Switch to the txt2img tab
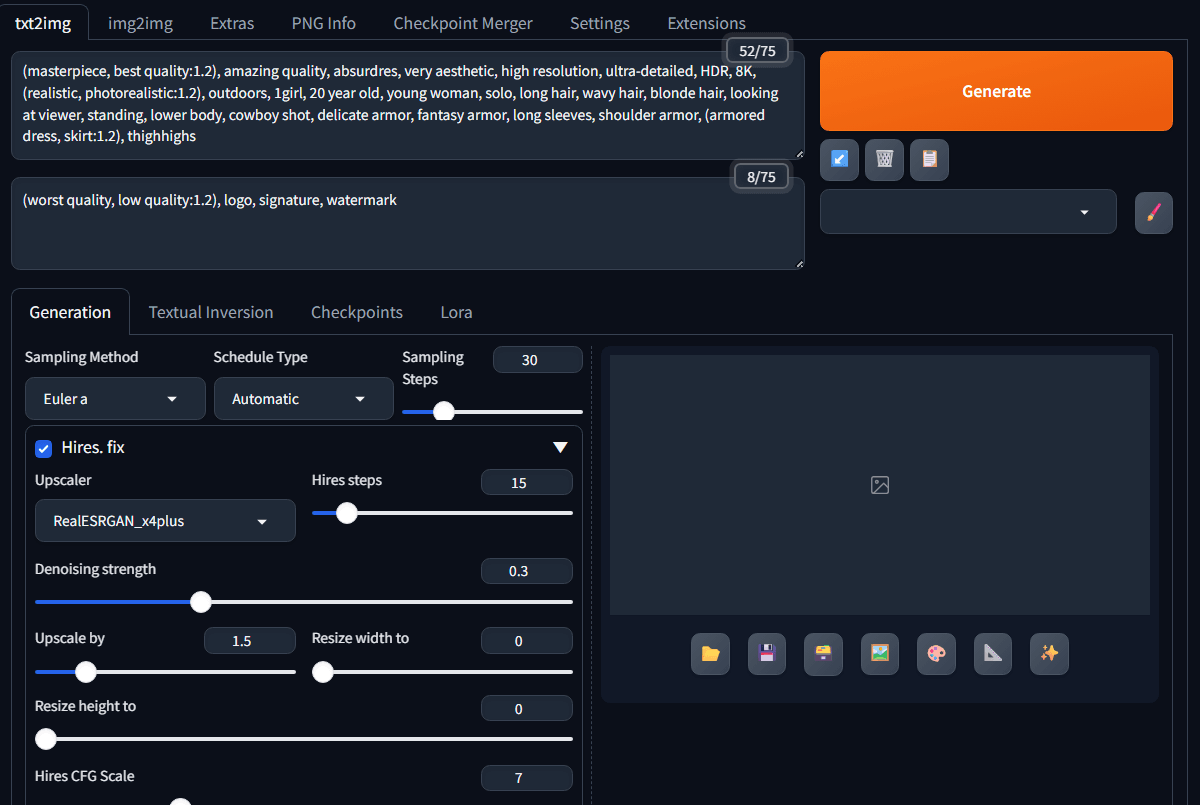Screen dimensions: 1200x805 43,23
